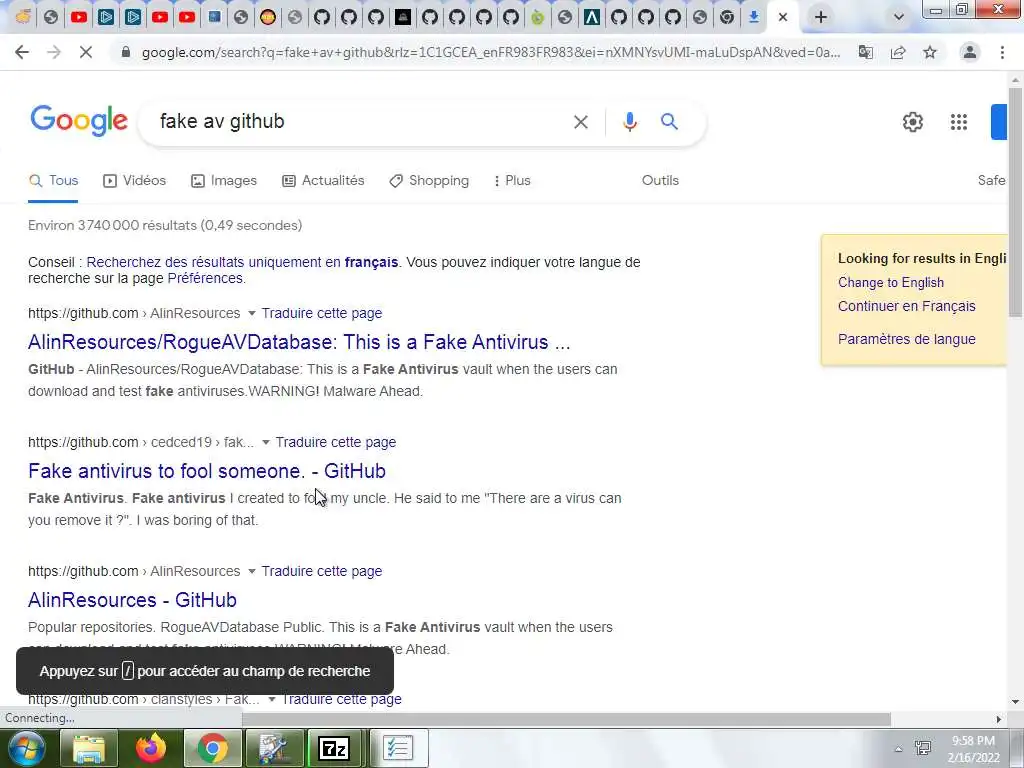Image resolution: width=1024 pixels, height=768 pixels.
Task: Open a new tab with plus button
Action: click(x=821, y=17)
